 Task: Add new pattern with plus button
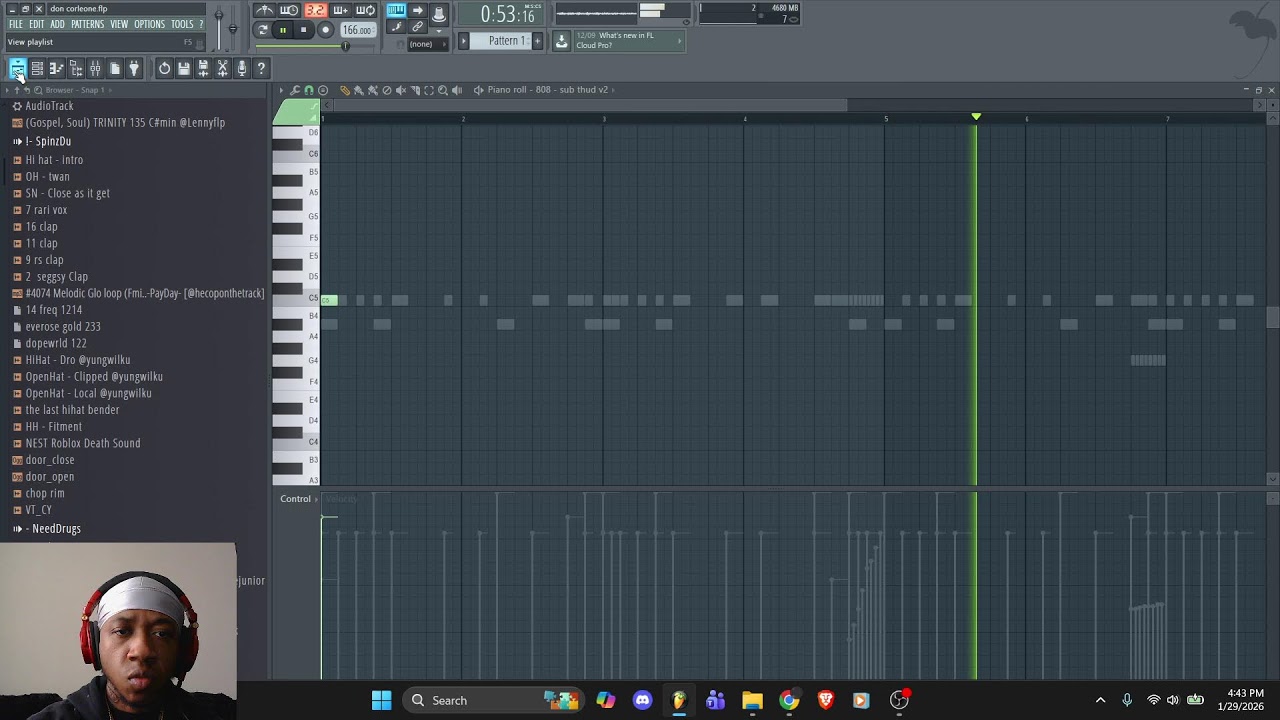point(538,41)
